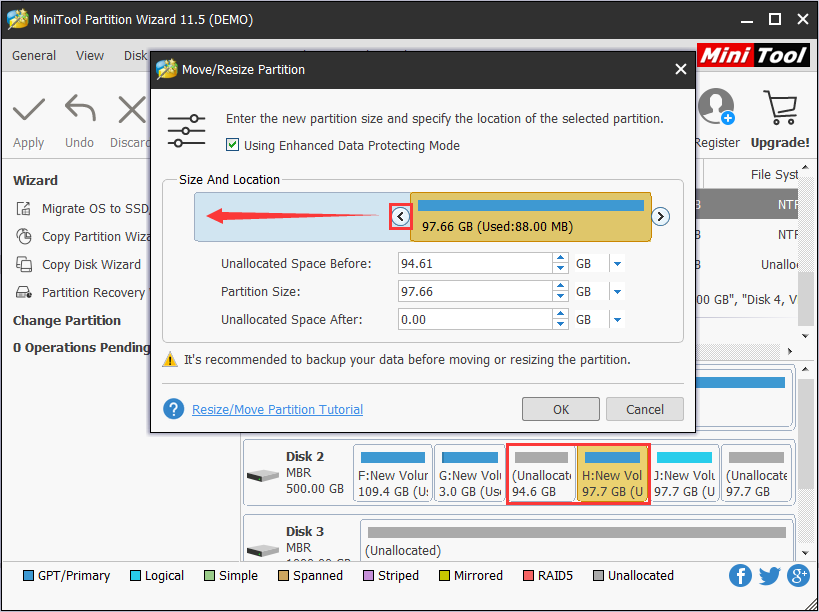Click the Apply checkmark icon
The width and height of the screenshot is (819, 612).
click(29, 110)
